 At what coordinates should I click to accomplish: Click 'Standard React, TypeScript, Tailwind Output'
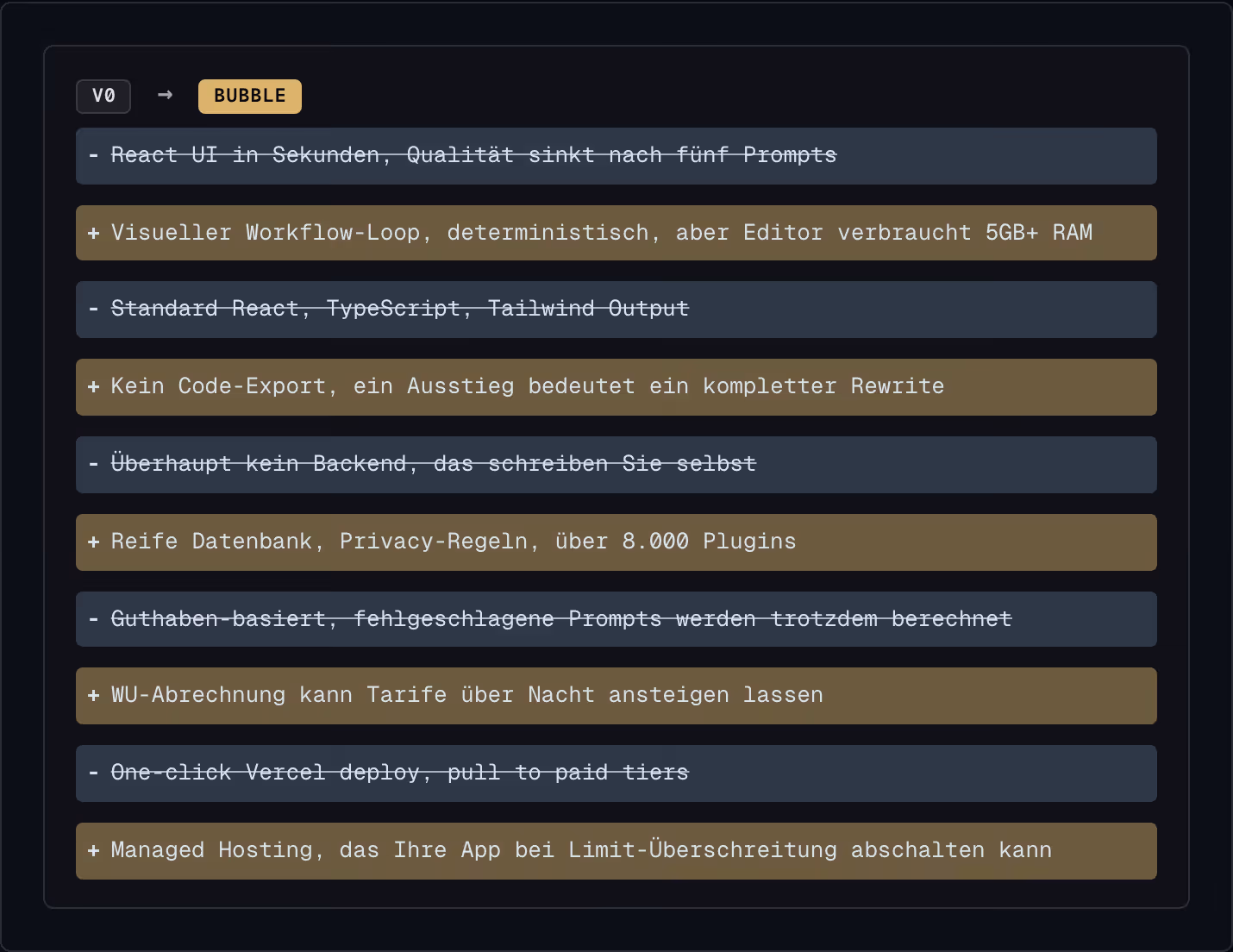pyautogui.click(x=616, y=310)
